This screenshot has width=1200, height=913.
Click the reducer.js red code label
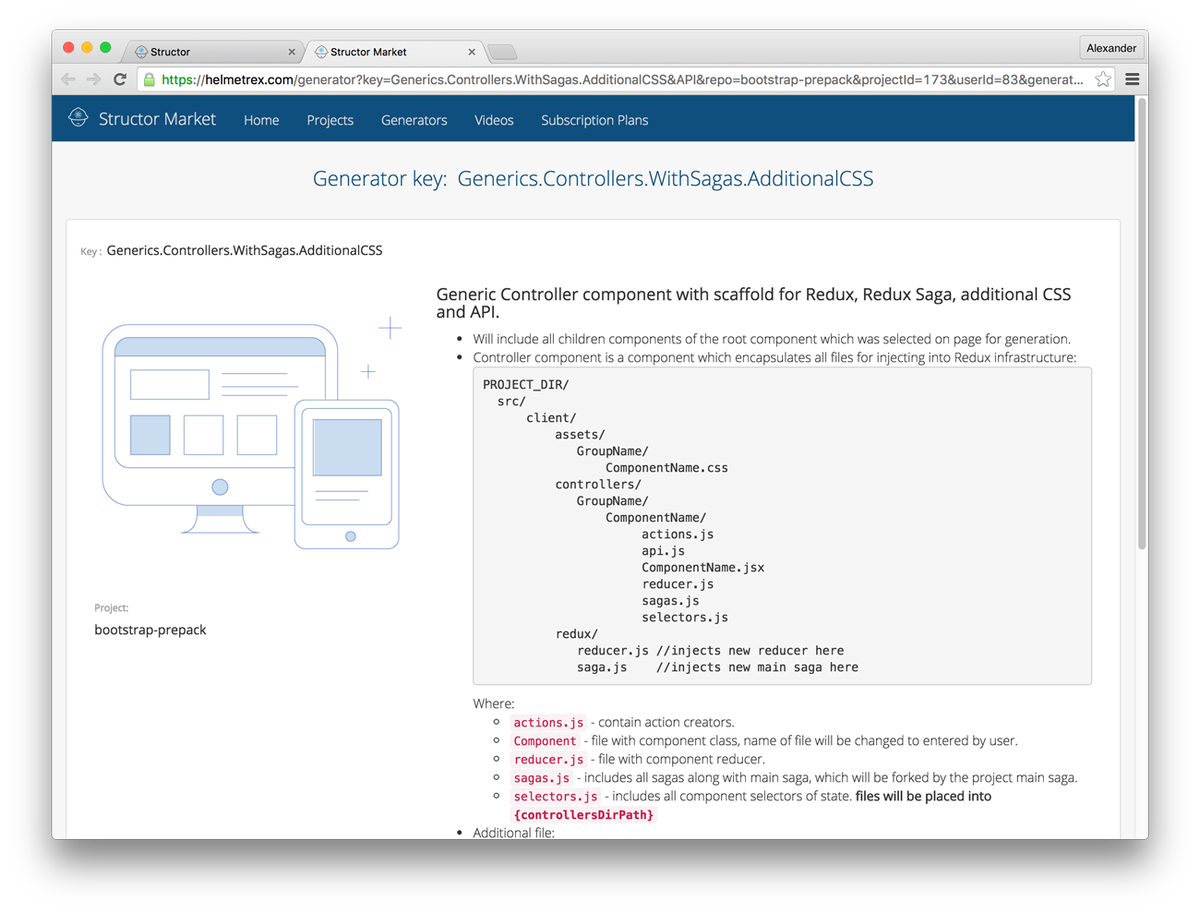[x=548, y=760]
